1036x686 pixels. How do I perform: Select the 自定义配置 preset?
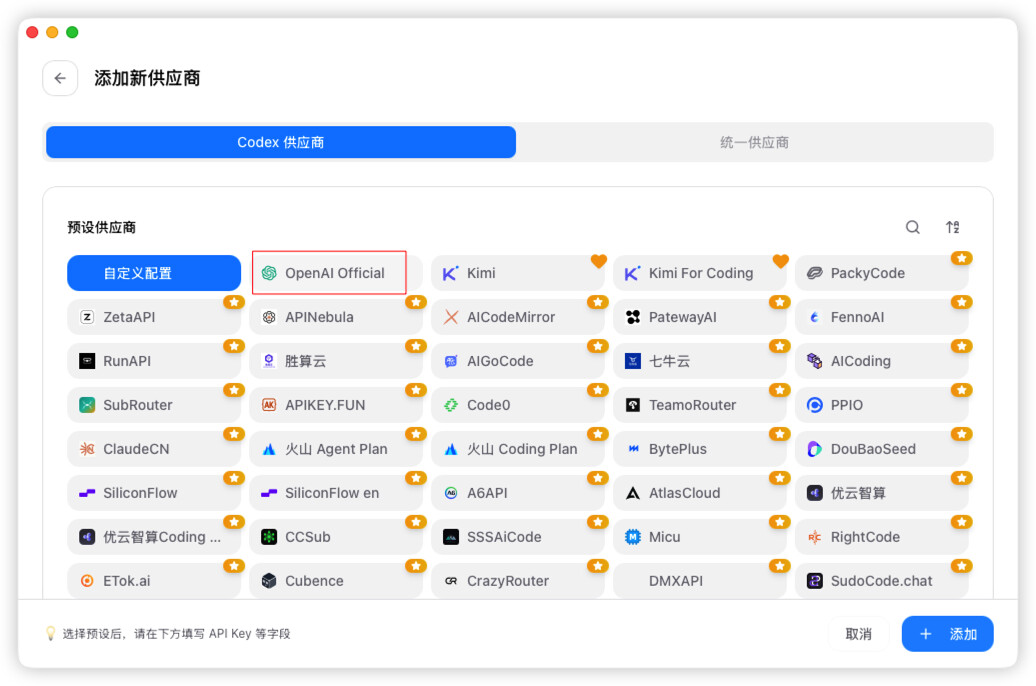coord(154,273)
